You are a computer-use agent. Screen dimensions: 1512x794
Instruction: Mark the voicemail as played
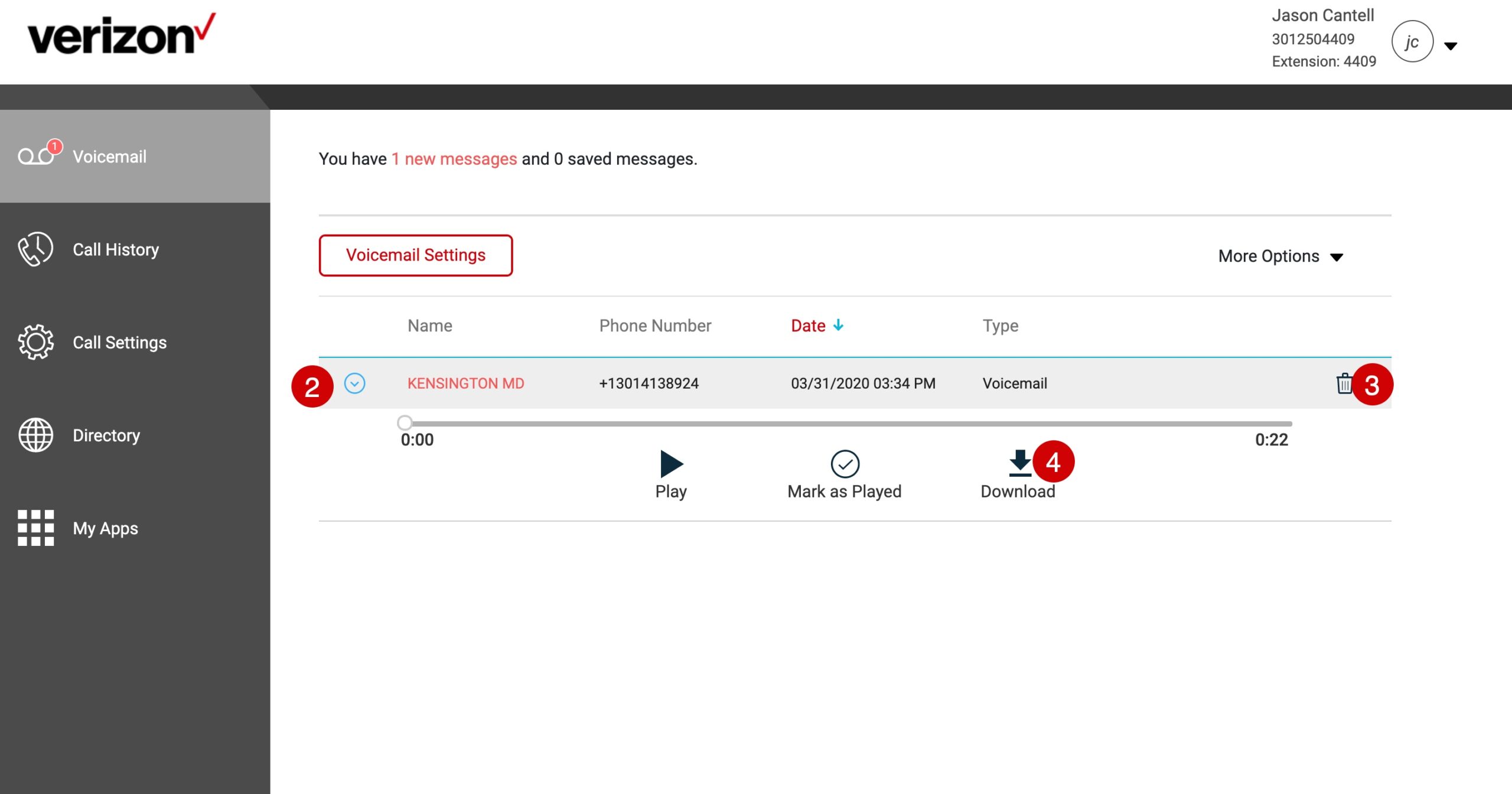[845, 475]
